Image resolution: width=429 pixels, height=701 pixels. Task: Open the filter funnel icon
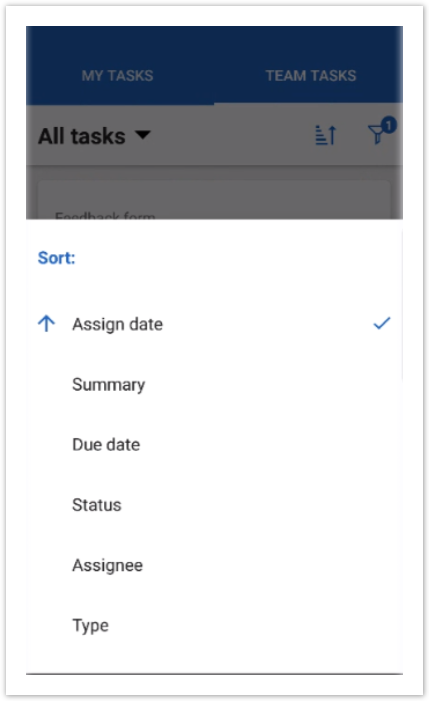point(376,134)
